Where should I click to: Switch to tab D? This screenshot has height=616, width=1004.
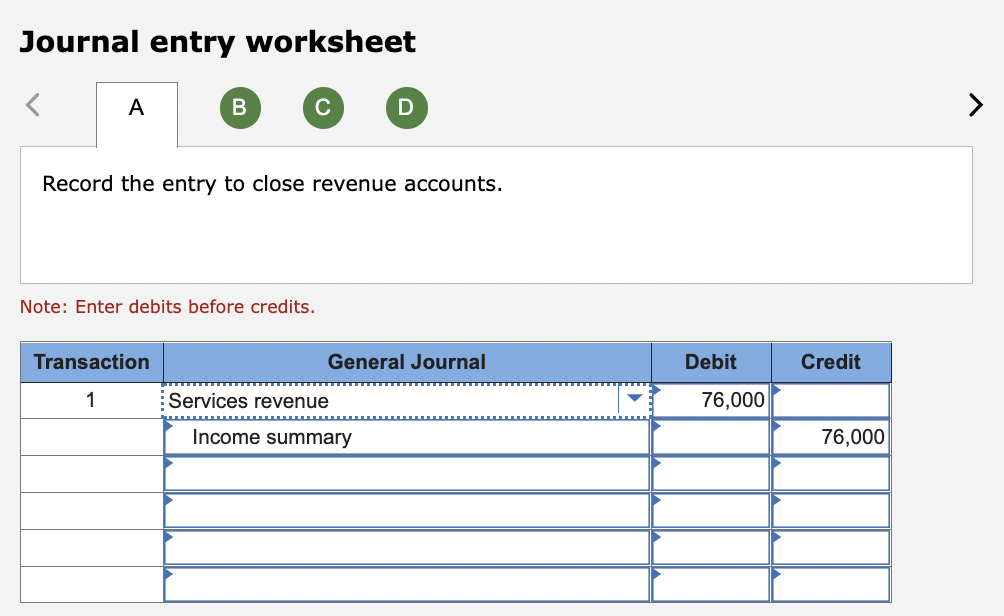click(x=407, y=107)
